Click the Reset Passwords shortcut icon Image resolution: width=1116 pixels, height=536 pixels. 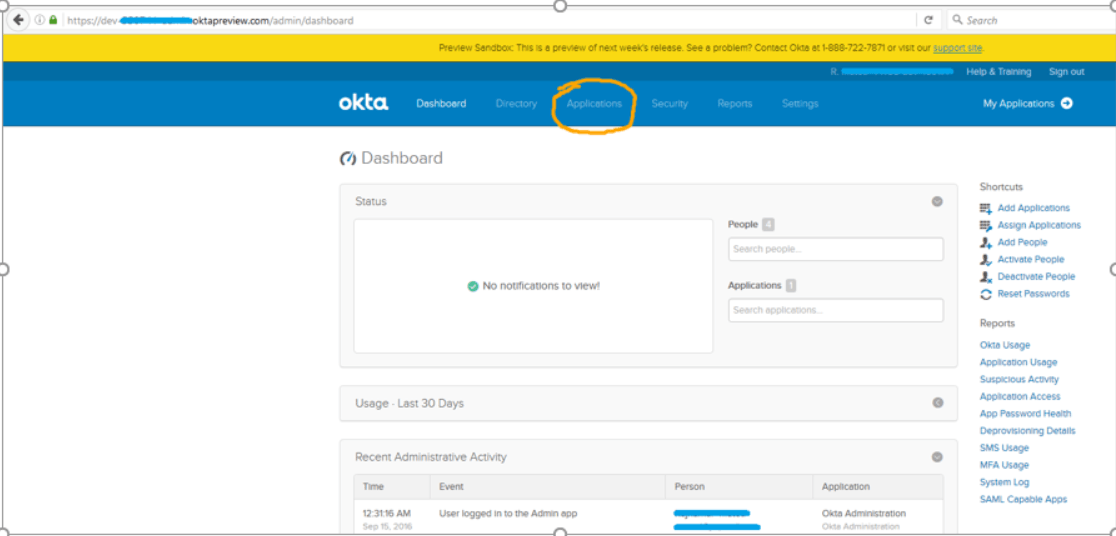coord(986,294)
